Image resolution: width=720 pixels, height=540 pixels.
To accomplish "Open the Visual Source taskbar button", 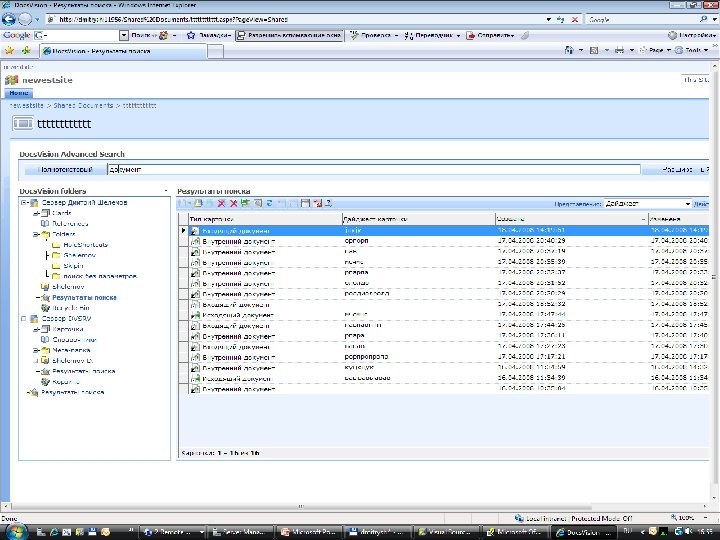I will pos(447,532).
